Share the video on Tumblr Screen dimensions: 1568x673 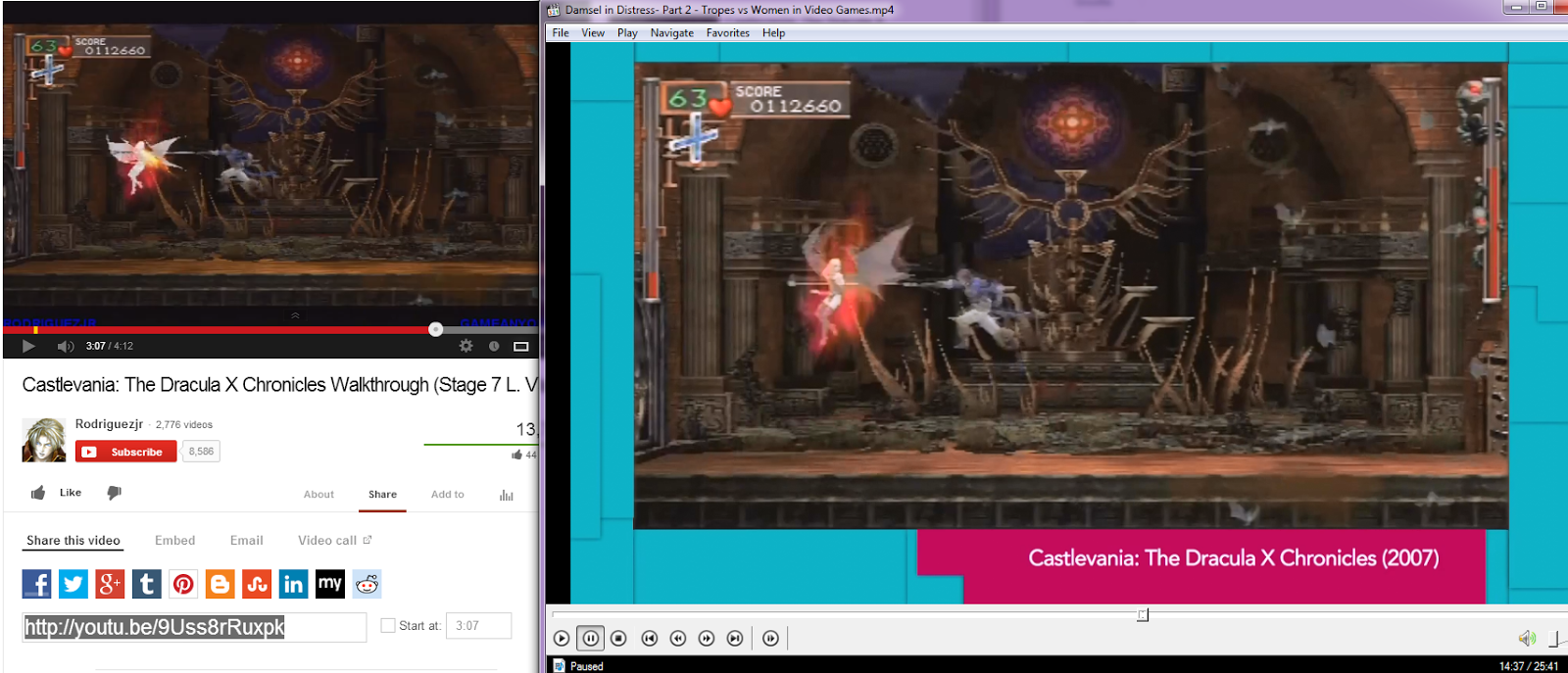click(x=147, y=585)
